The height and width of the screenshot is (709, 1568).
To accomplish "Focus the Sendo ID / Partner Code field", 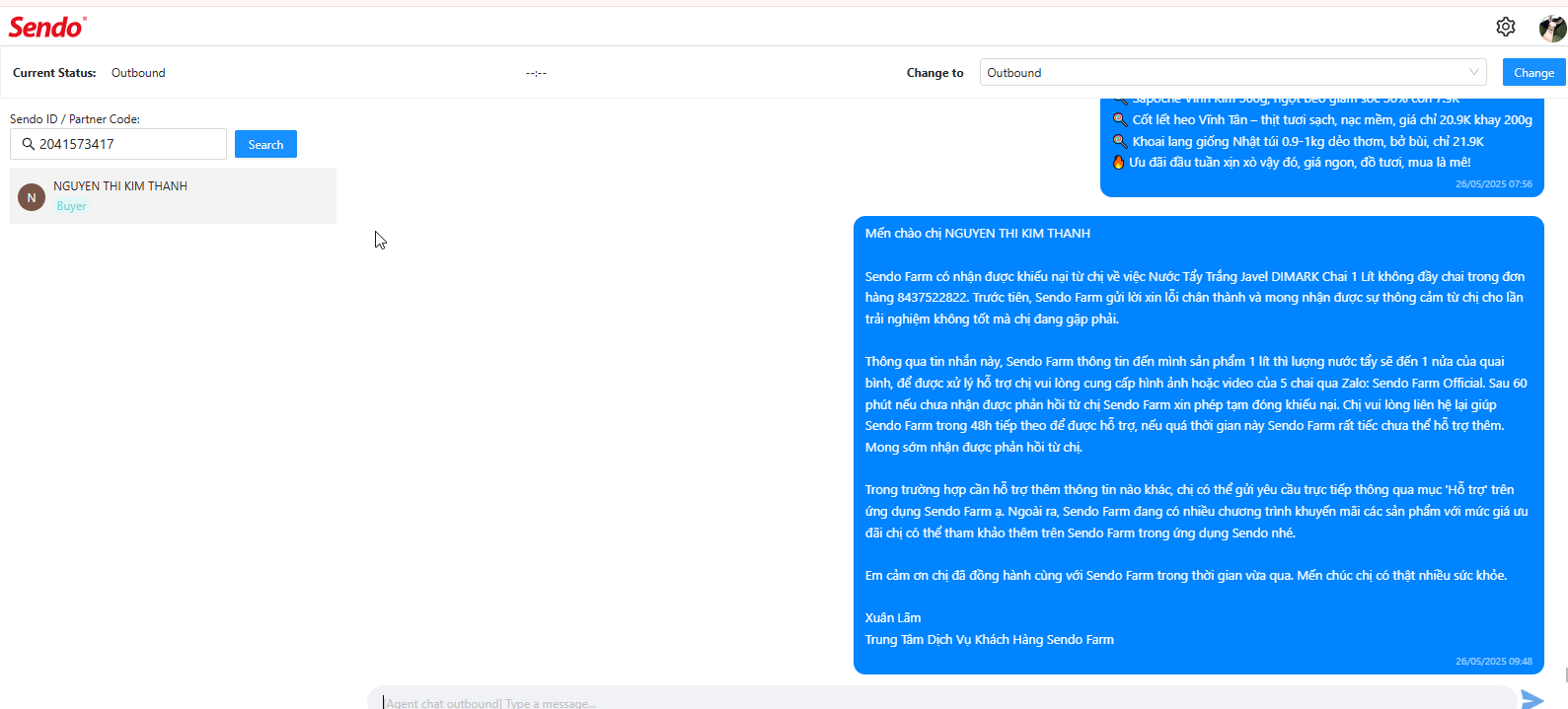I will click(x=118, y=144).
